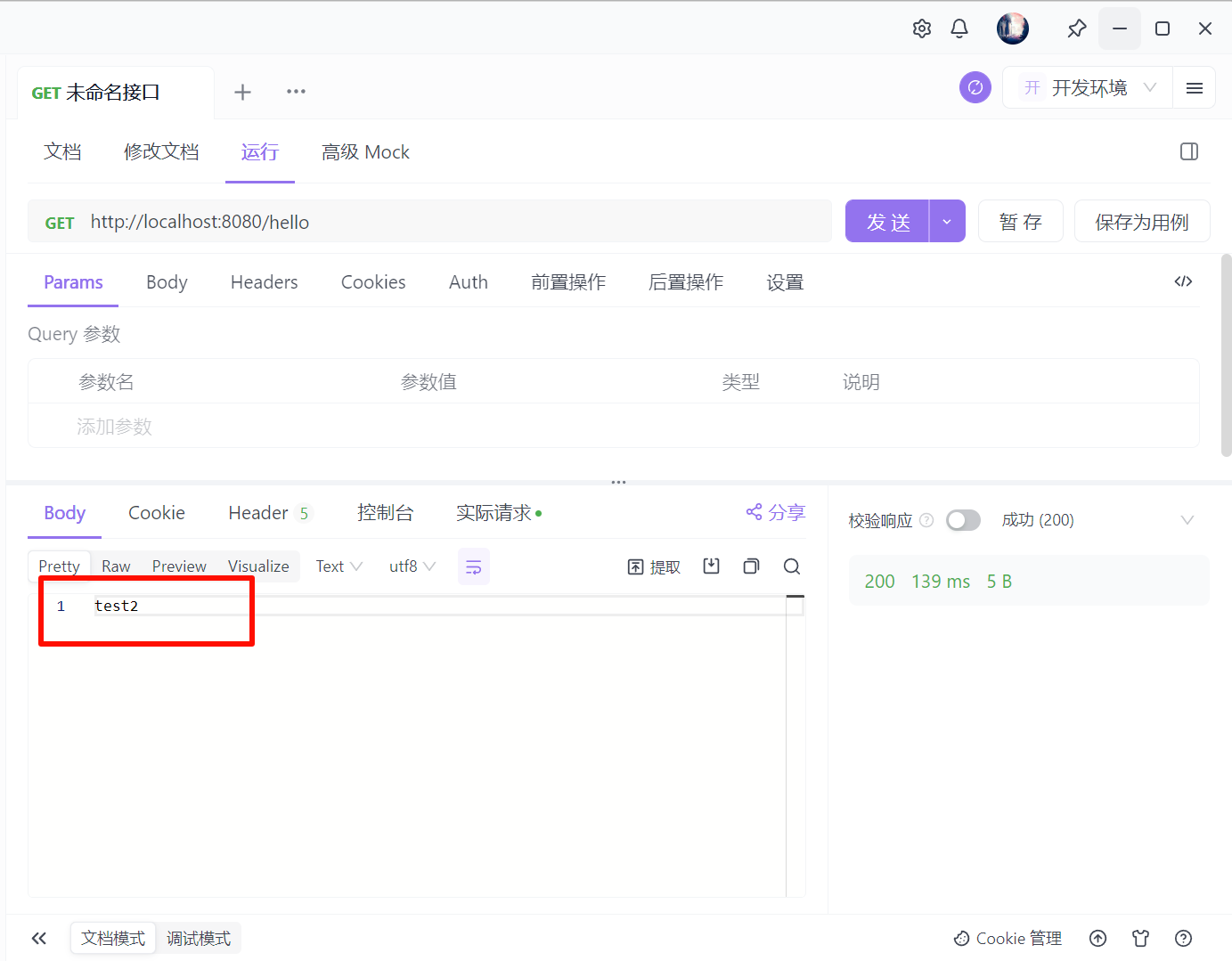Toggle the right side panel layout icon
1232x961 pixels.
(1189, 151)
